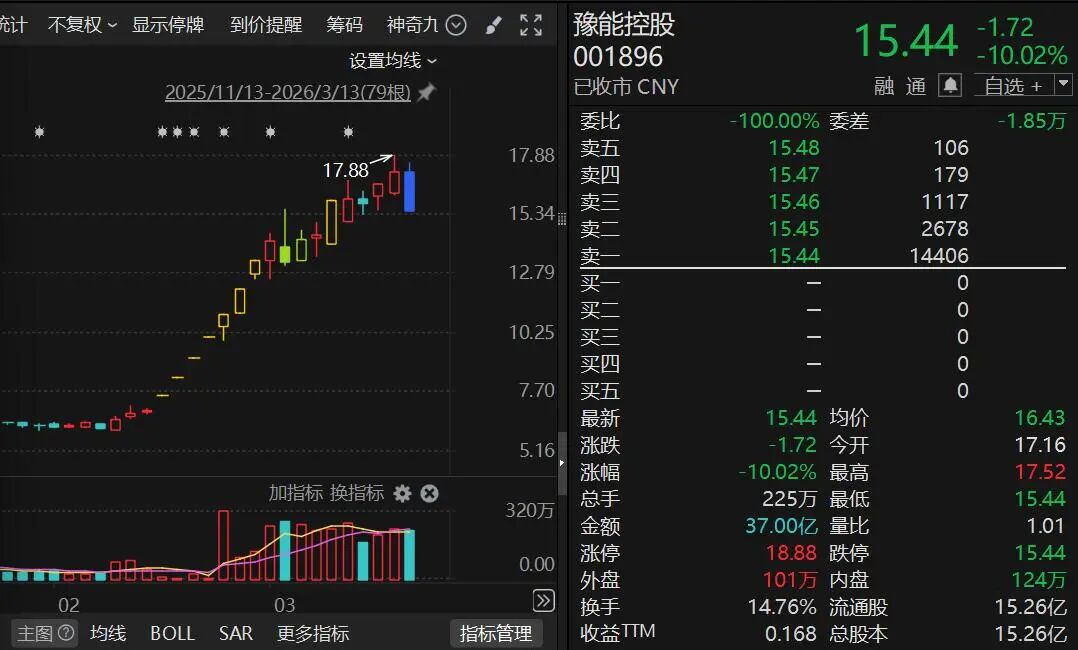
Task: Click the 2025/11/13-2026/3/13 date range link
Action: (290, 92)
